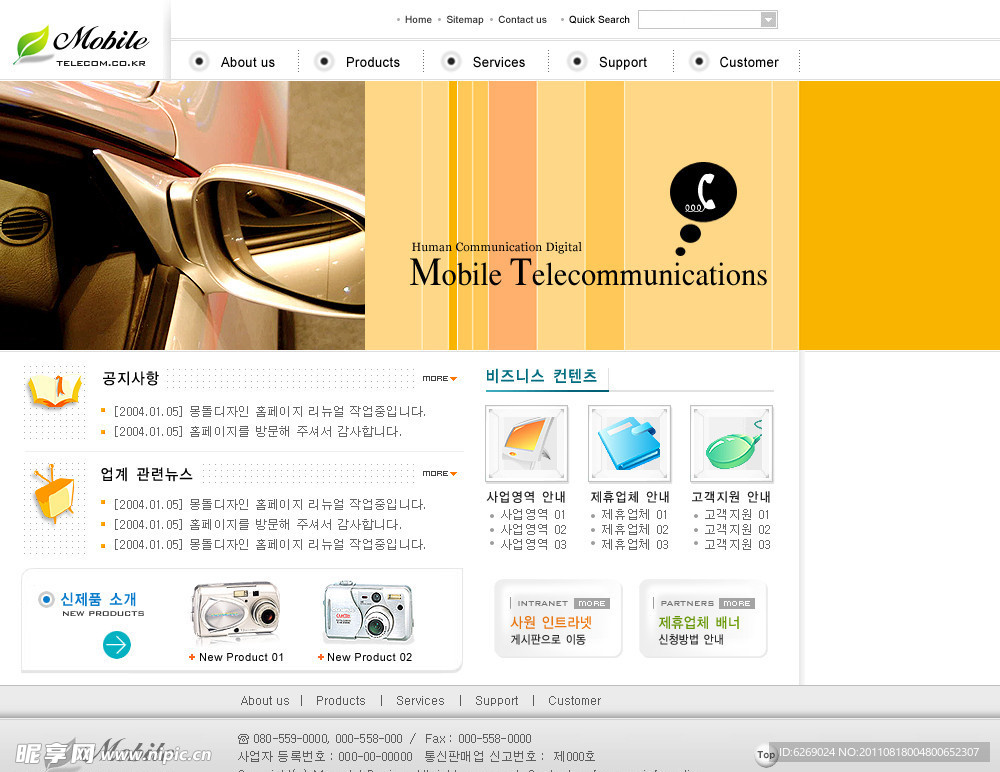Click Support in footer navigation
This screenshot has height=772, width=1000.
(x=497, y=701)
